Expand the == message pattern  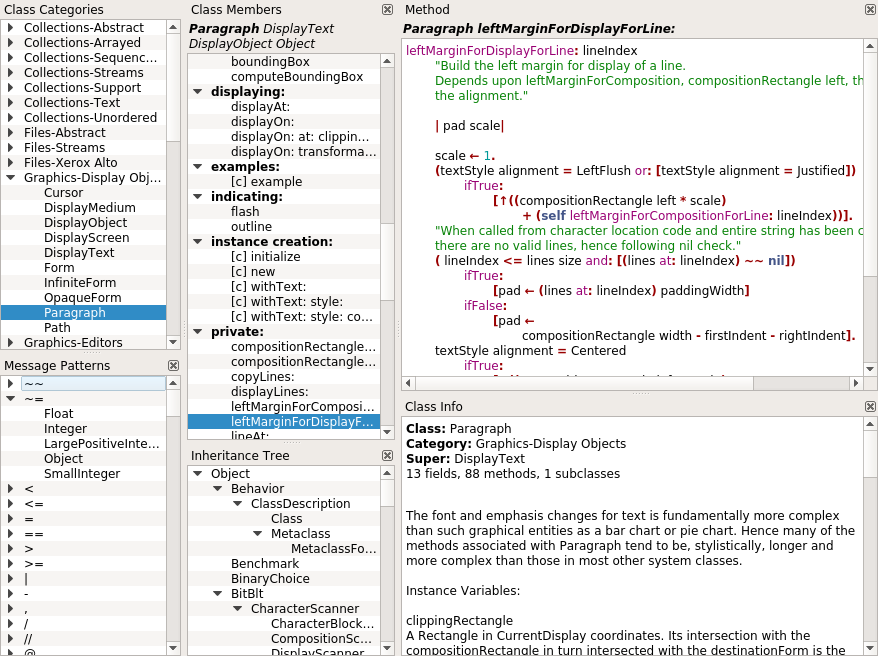pyautogui.click(x=10, y=534)
